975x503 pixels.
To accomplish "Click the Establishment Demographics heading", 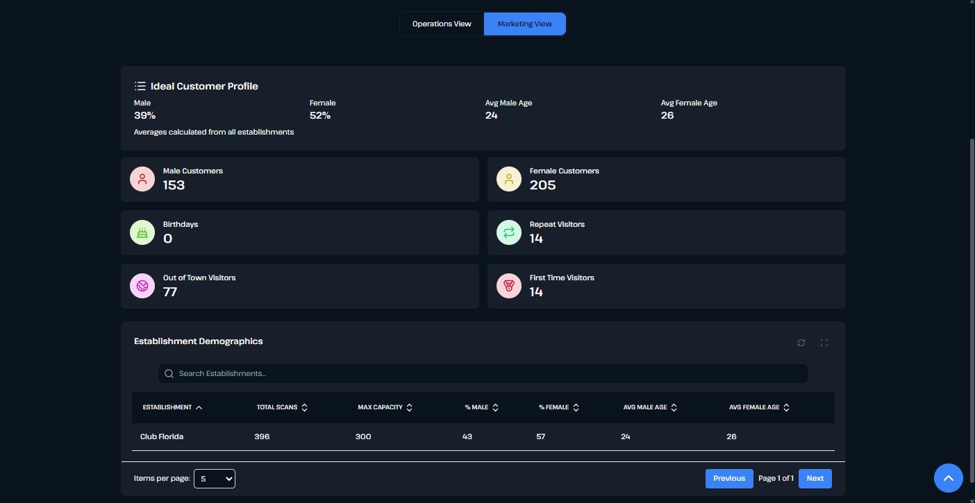I will tap(198, 341).
